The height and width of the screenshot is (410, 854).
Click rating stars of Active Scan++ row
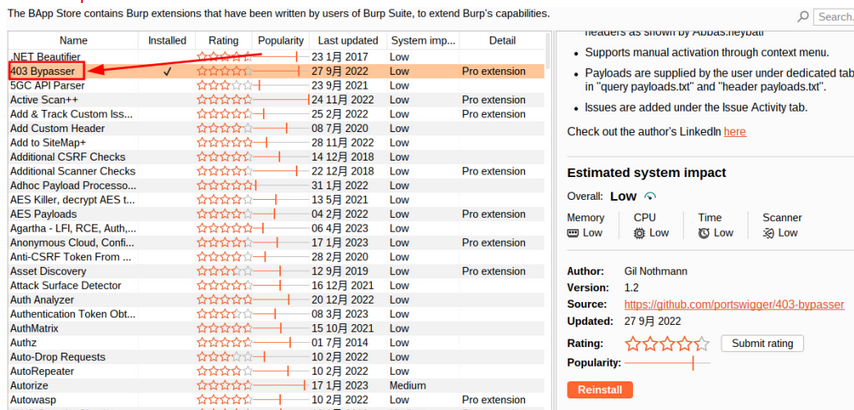[x=224, y=100]
